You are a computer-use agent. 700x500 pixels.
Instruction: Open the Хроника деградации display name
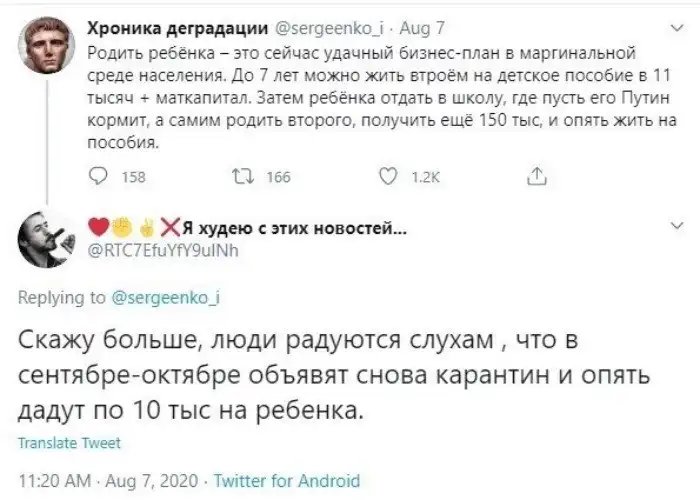173,28
